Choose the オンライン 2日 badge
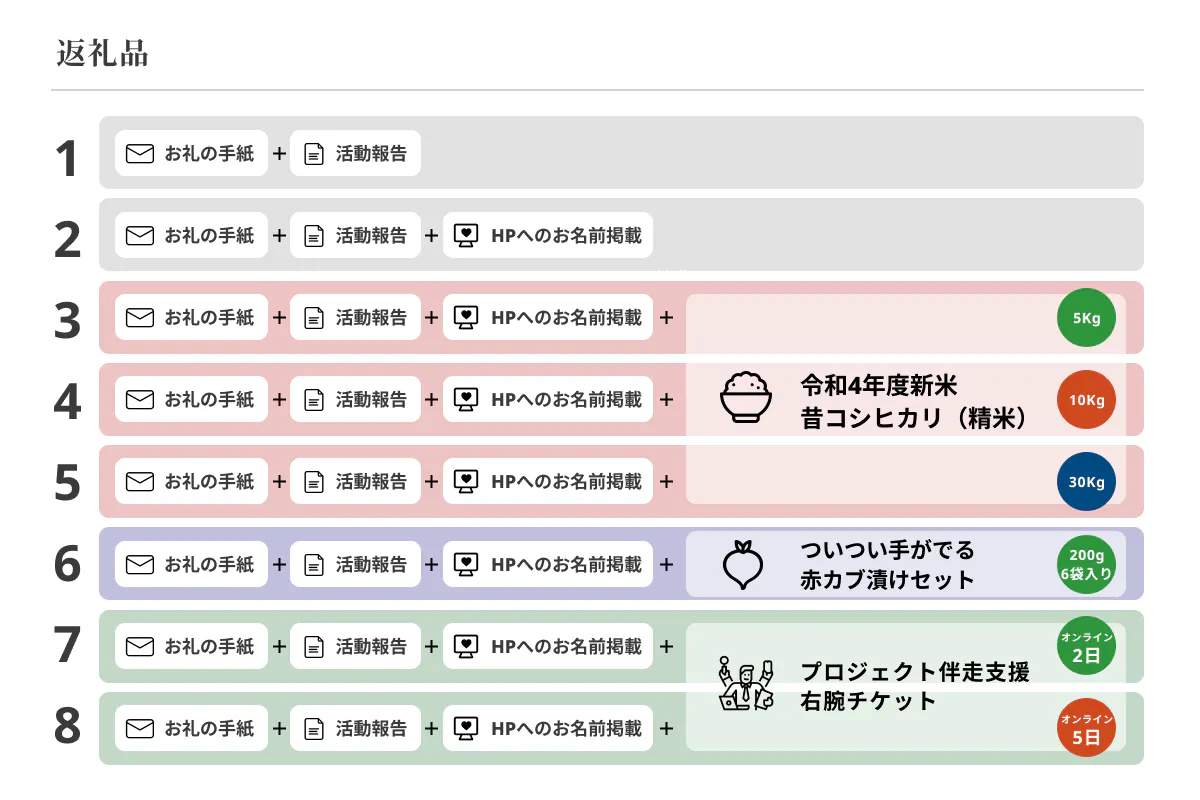1200x800 pixels. point(1086,646)
